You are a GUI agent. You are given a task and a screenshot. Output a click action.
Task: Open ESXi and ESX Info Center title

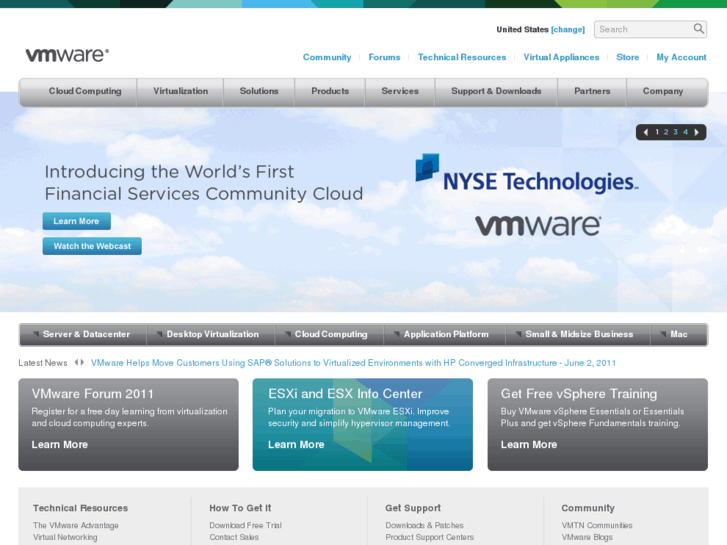point(345,394)
